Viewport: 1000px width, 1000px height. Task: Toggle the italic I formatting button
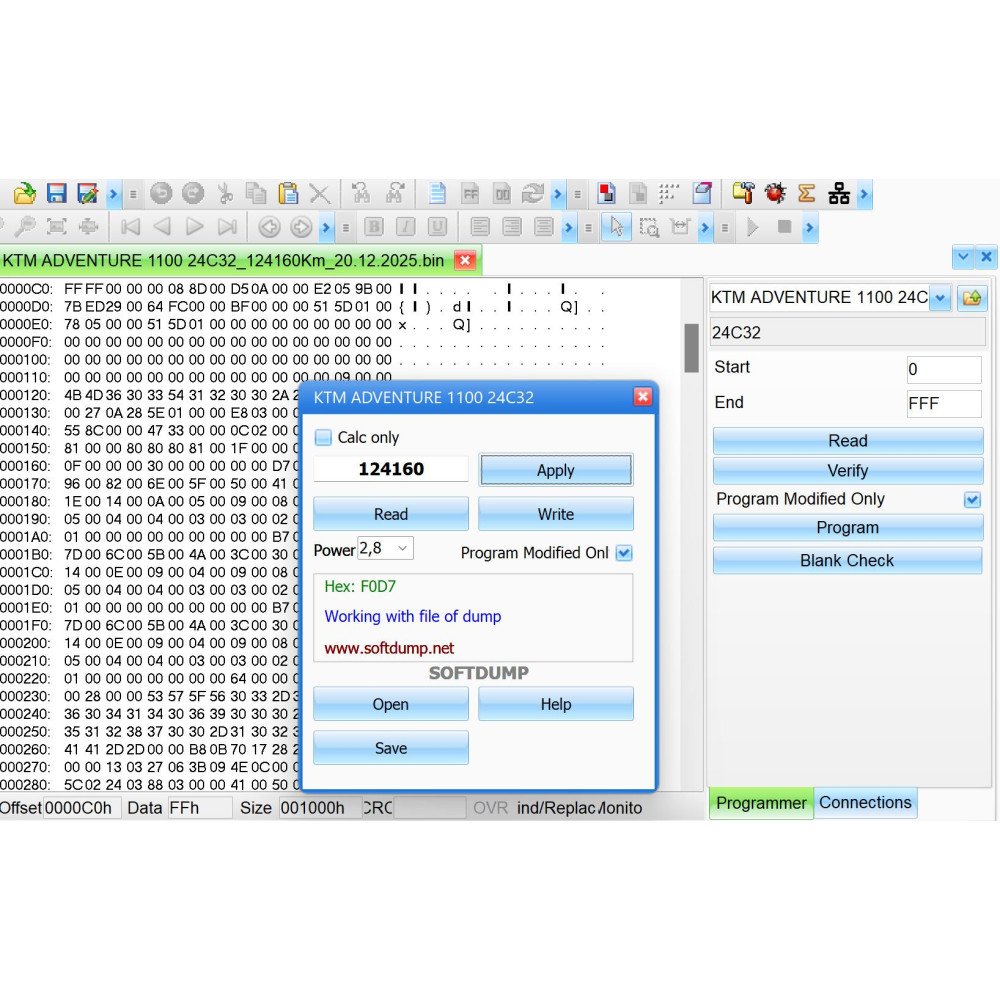coord(405,227)
